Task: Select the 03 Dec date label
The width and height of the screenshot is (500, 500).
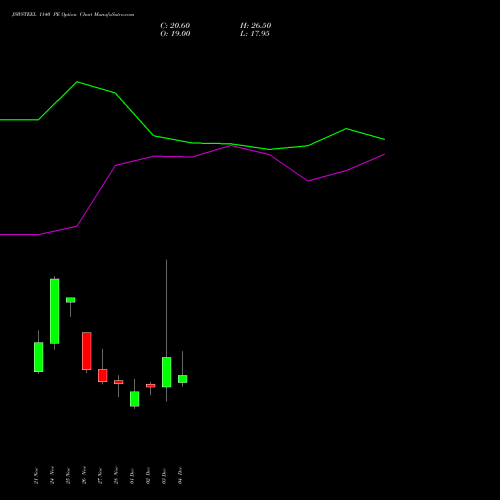Action: click(x=164, y=476)
